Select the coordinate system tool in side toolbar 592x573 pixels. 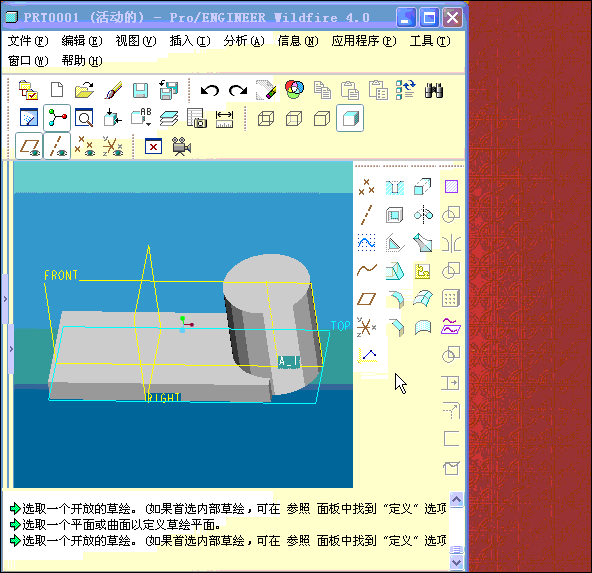pos(366,327)
